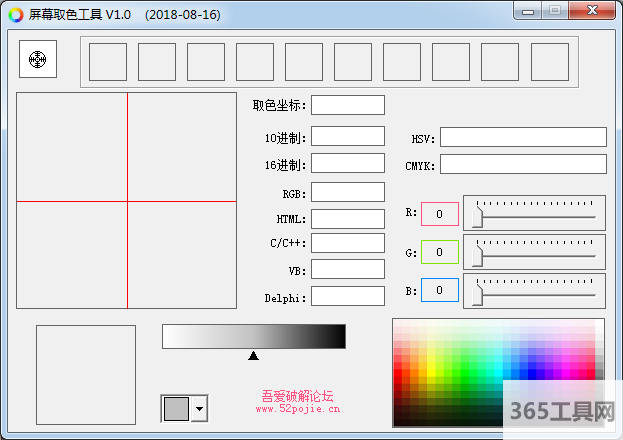Click the B slider handle
The width and height of the screenshot is (623, 440).
point(479,291)
